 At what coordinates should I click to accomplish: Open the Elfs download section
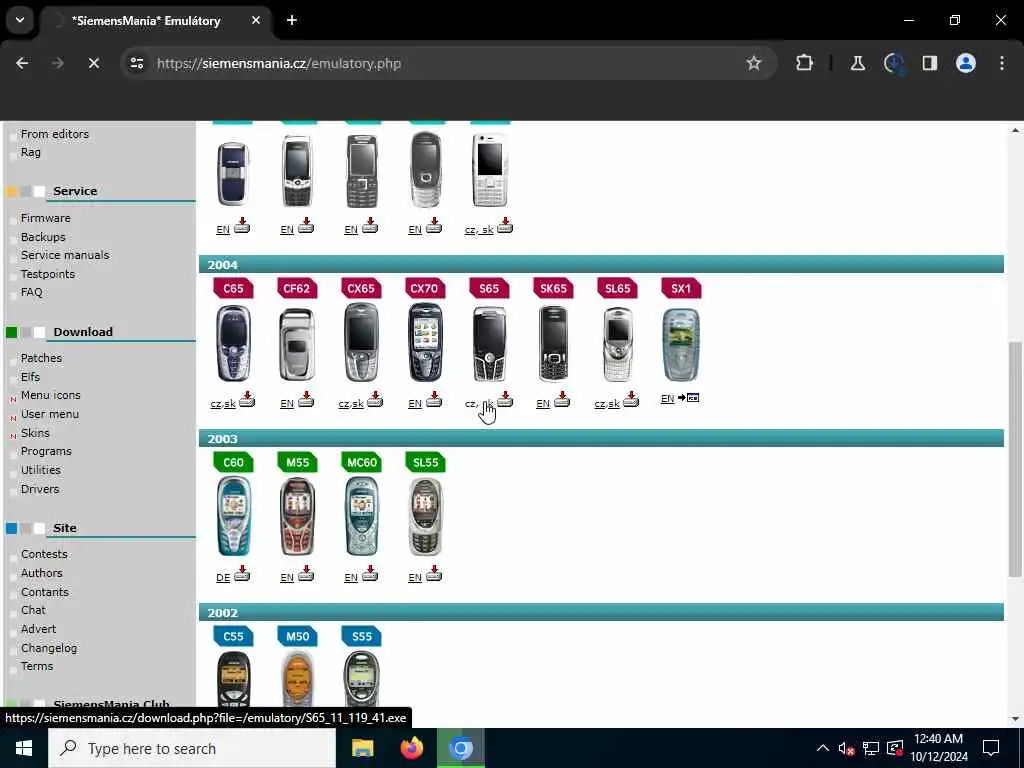pyautogui.click(x=30, y=377)
